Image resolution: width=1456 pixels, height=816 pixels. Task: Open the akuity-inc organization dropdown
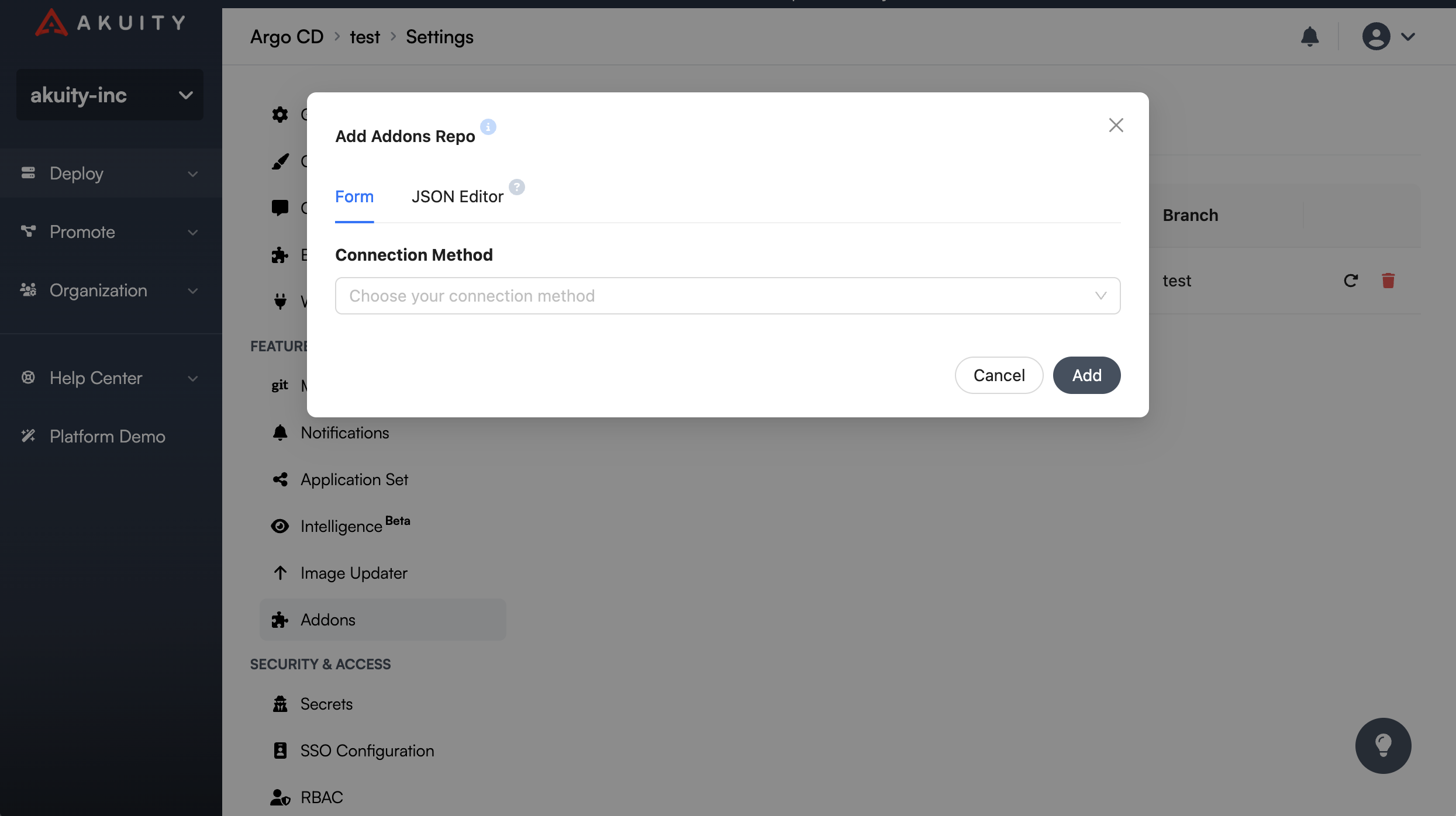[110, 95]
